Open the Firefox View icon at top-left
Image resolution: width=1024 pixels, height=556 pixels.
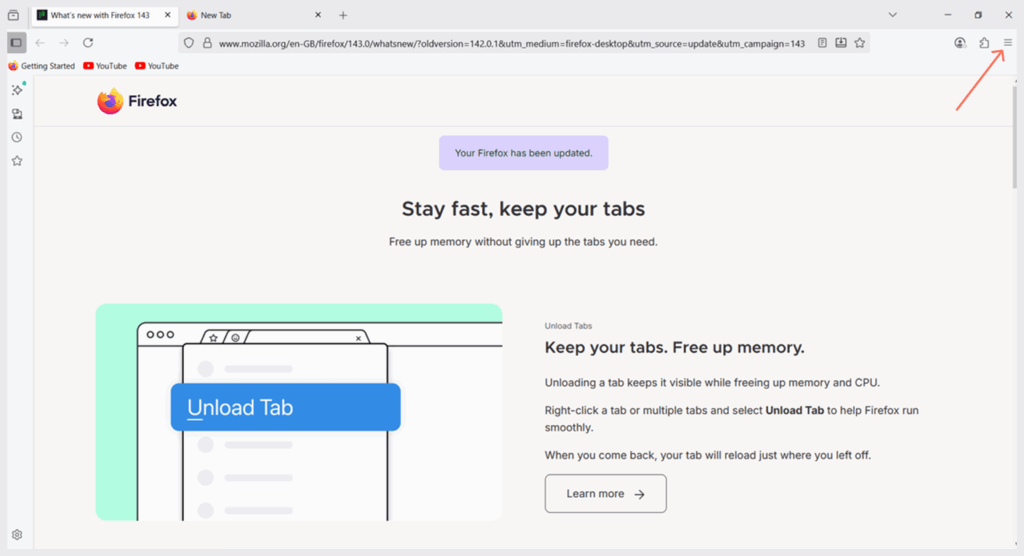tap(13, 15)
